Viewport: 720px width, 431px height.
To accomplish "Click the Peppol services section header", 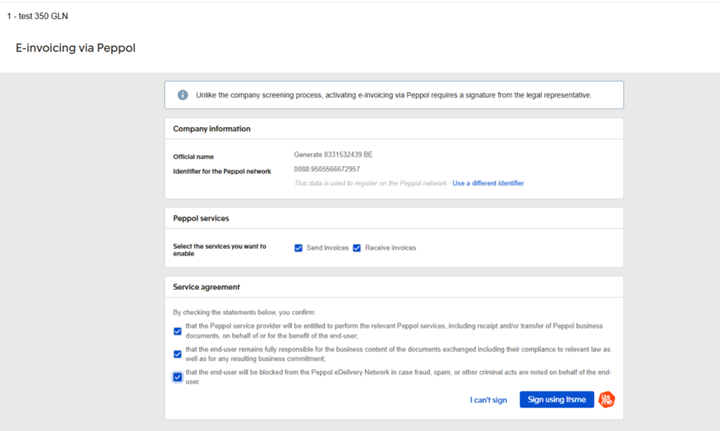I will click(201, 218).
